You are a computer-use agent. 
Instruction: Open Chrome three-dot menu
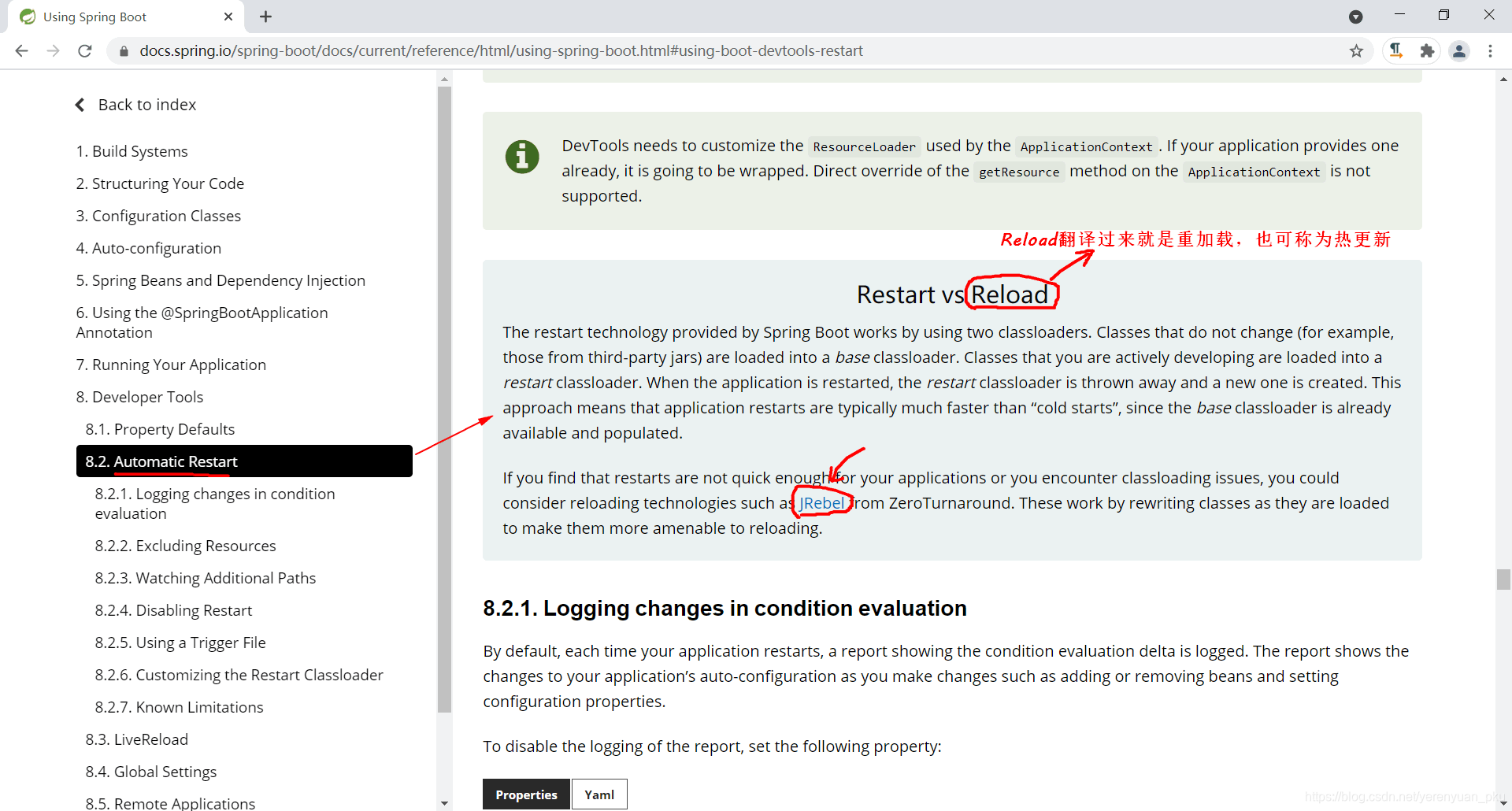[x=1490, y=51]
